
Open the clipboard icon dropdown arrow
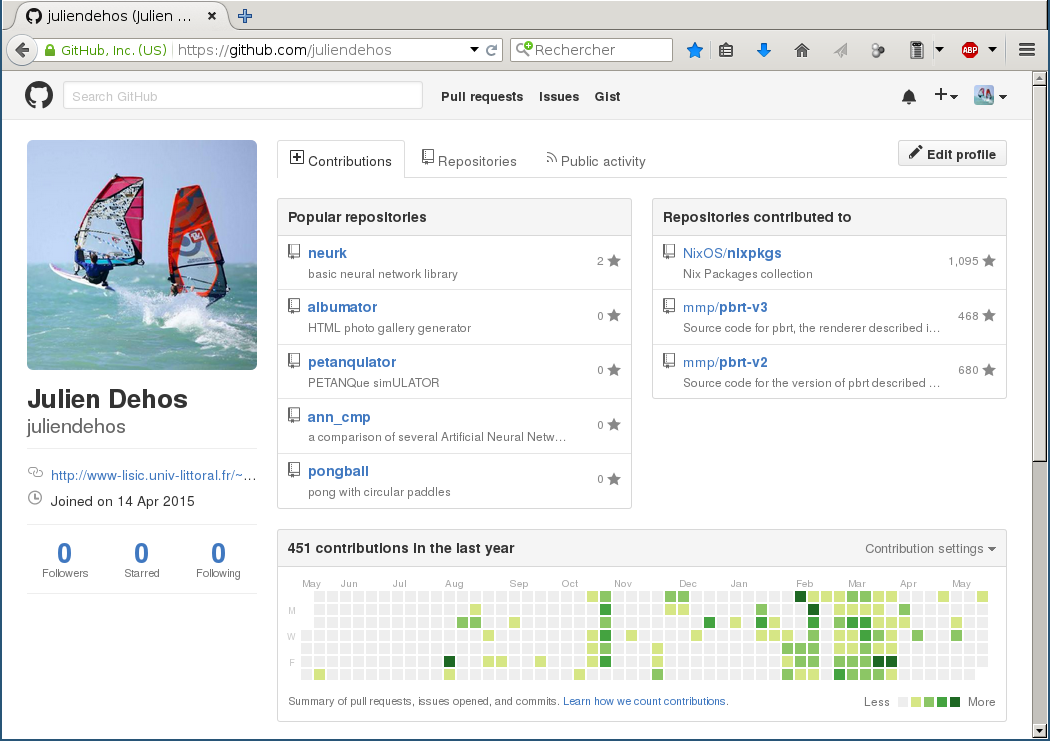(940, 50)
